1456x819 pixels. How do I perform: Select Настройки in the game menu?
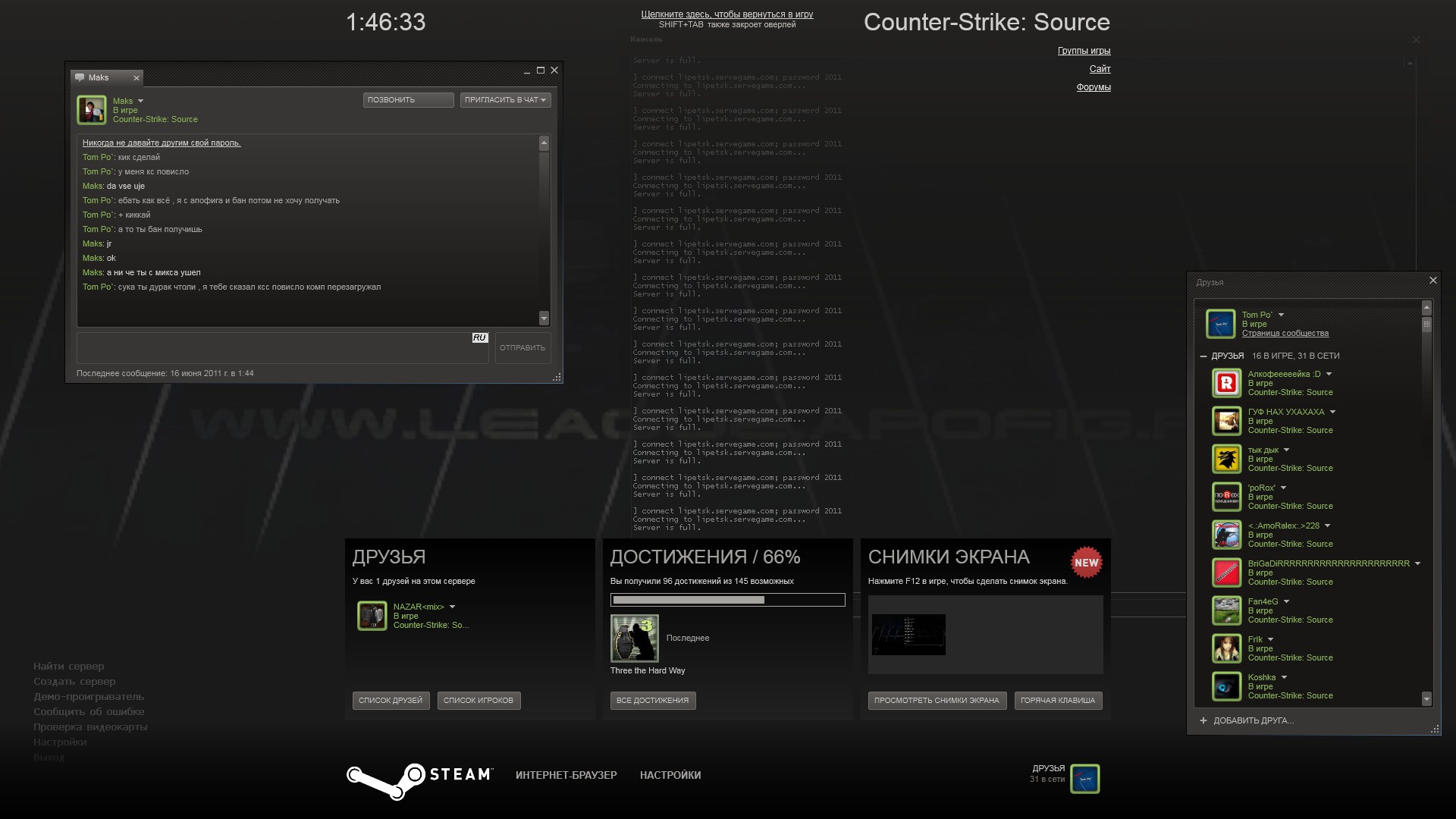tap(60, 742)
